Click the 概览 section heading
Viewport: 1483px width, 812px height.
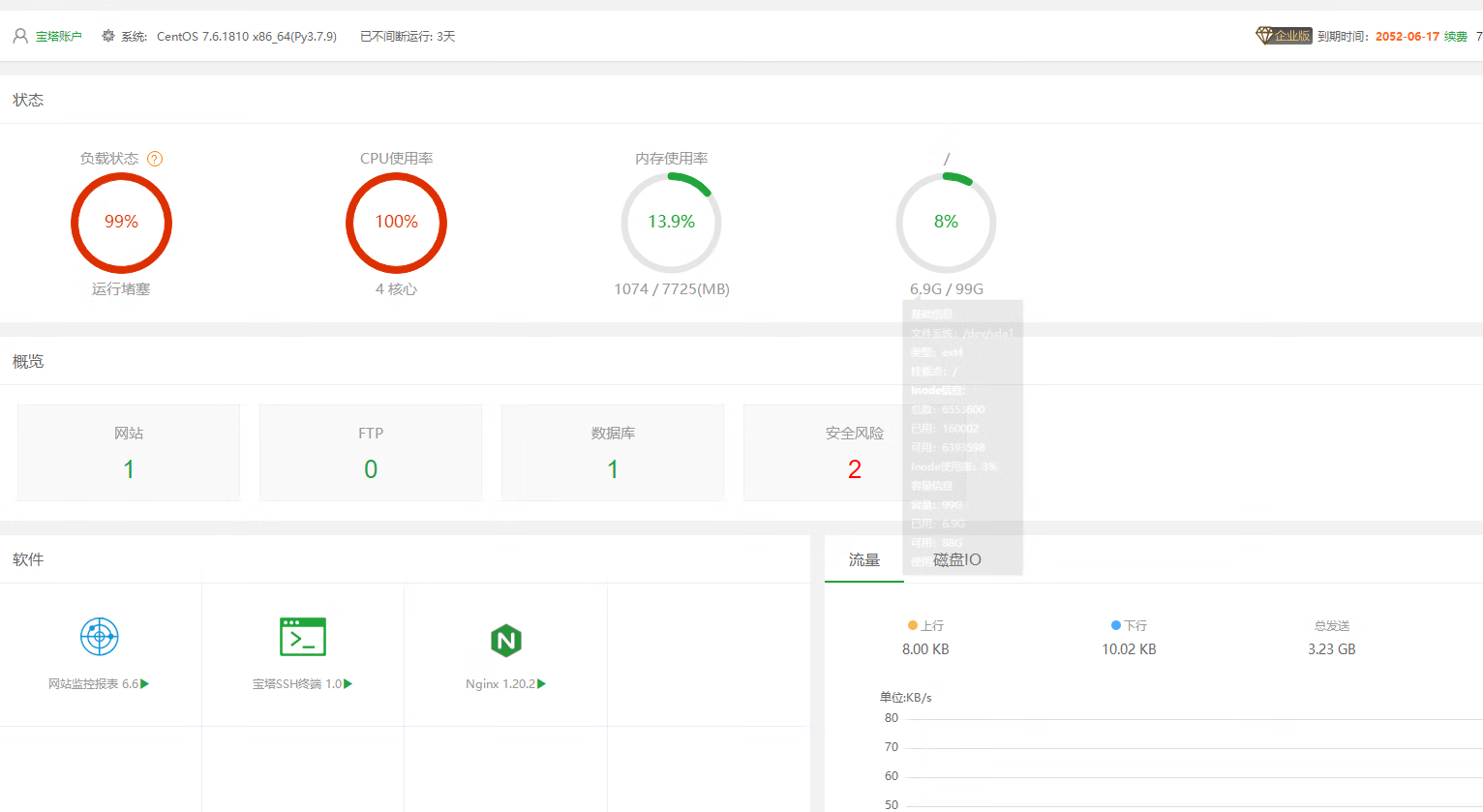pyautogui.click(x=28, y=361)
